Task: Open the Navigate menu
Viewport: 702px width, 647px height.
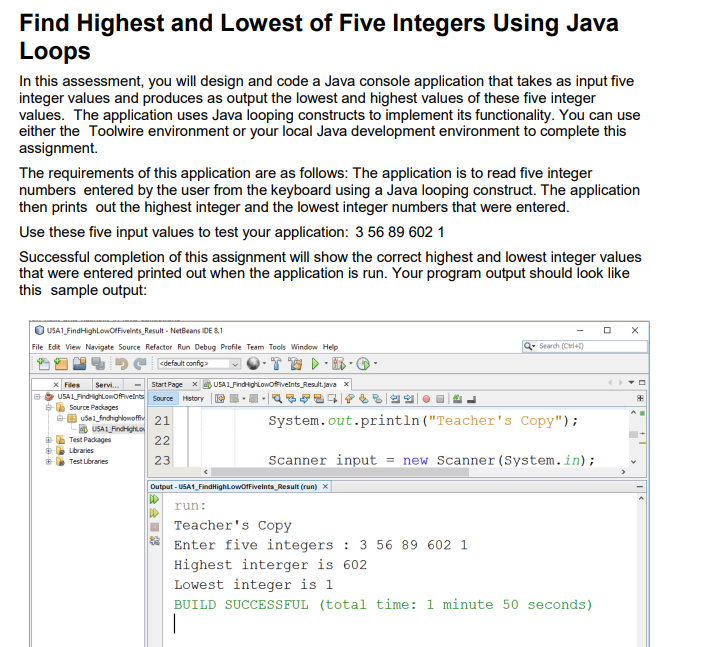Action: tap(99, 347)
